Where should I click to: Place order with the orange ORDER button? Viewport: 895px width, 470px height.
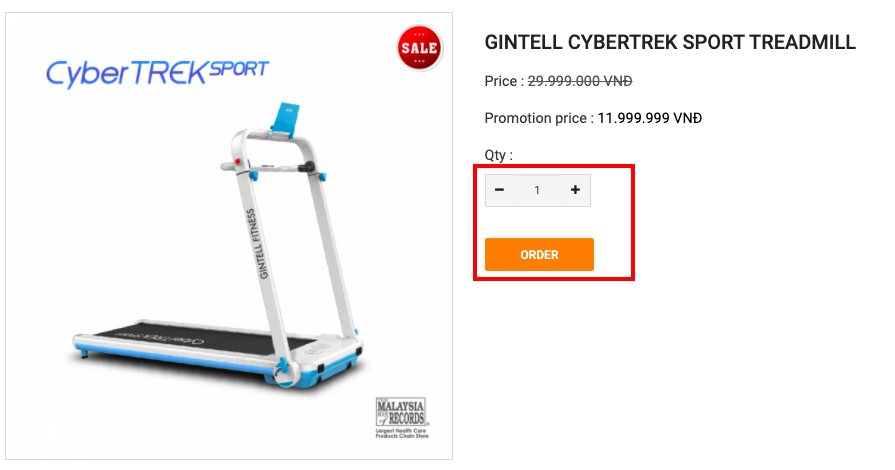pos(539,255)
